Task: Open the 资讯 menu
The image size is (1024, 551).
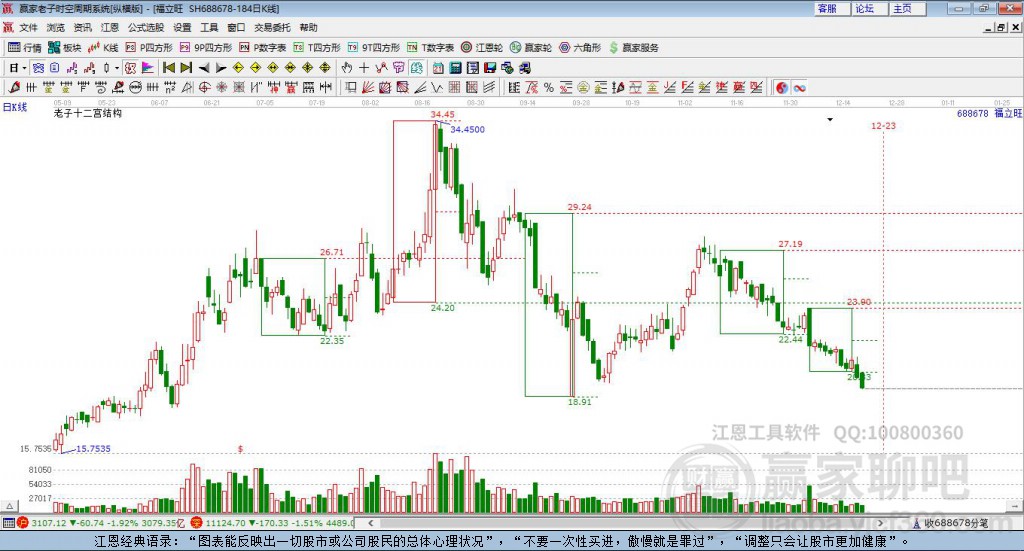Action: (x=82, y=27)
